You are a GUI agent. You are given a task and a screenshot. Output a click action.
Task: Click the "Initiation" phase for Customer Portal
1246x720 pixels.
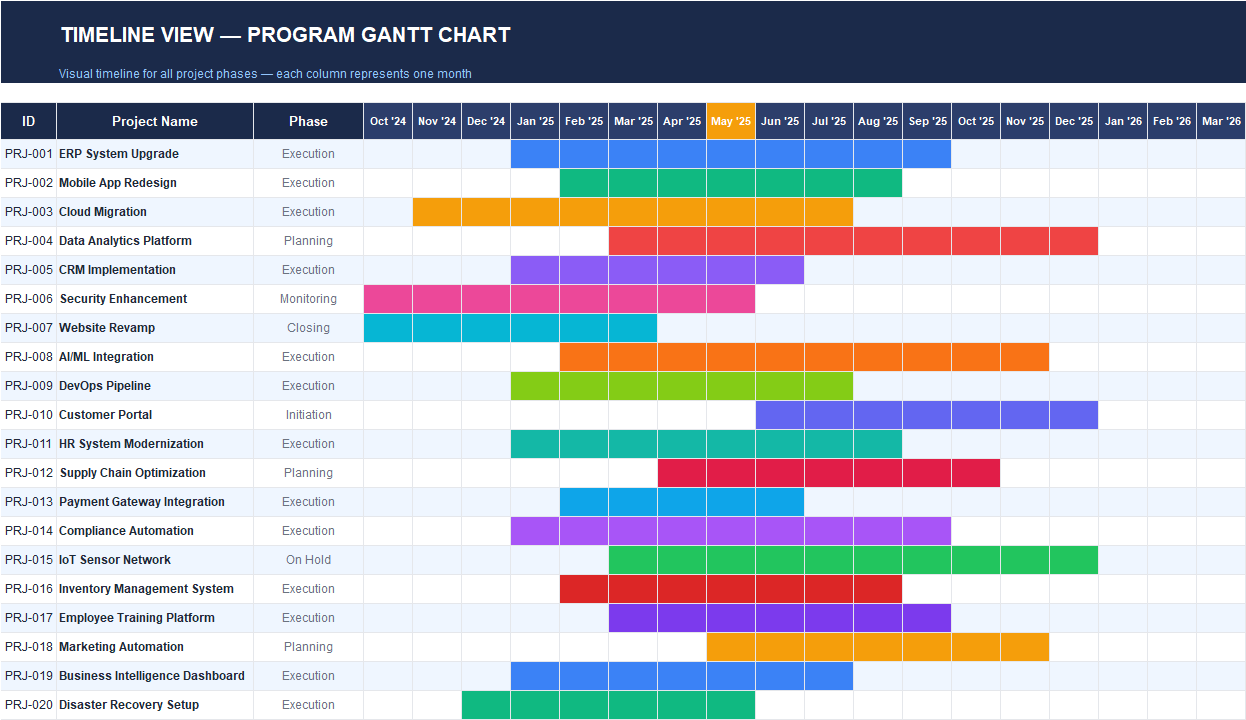[308, 415]
